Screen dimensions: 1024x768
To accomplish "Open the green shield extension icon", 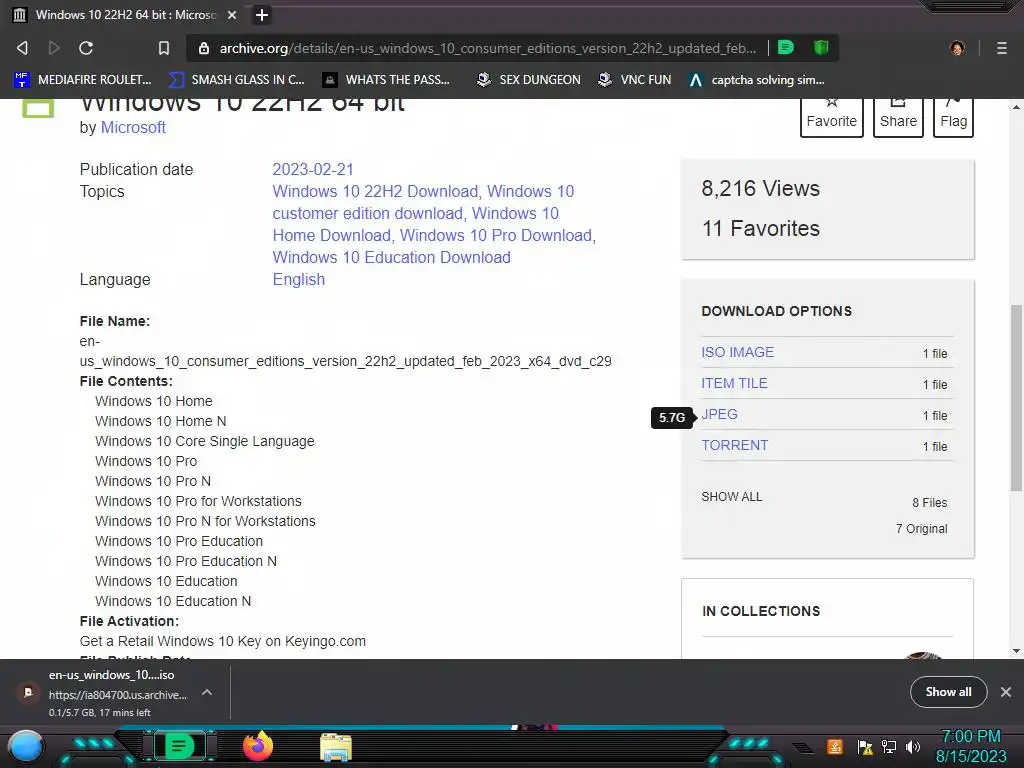I will coord(821,48).
